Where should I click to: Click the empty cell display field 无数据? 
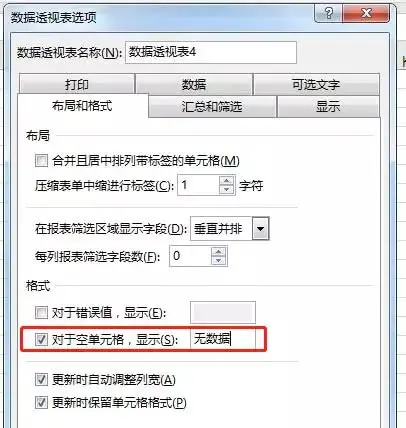[x=223, y=339]
